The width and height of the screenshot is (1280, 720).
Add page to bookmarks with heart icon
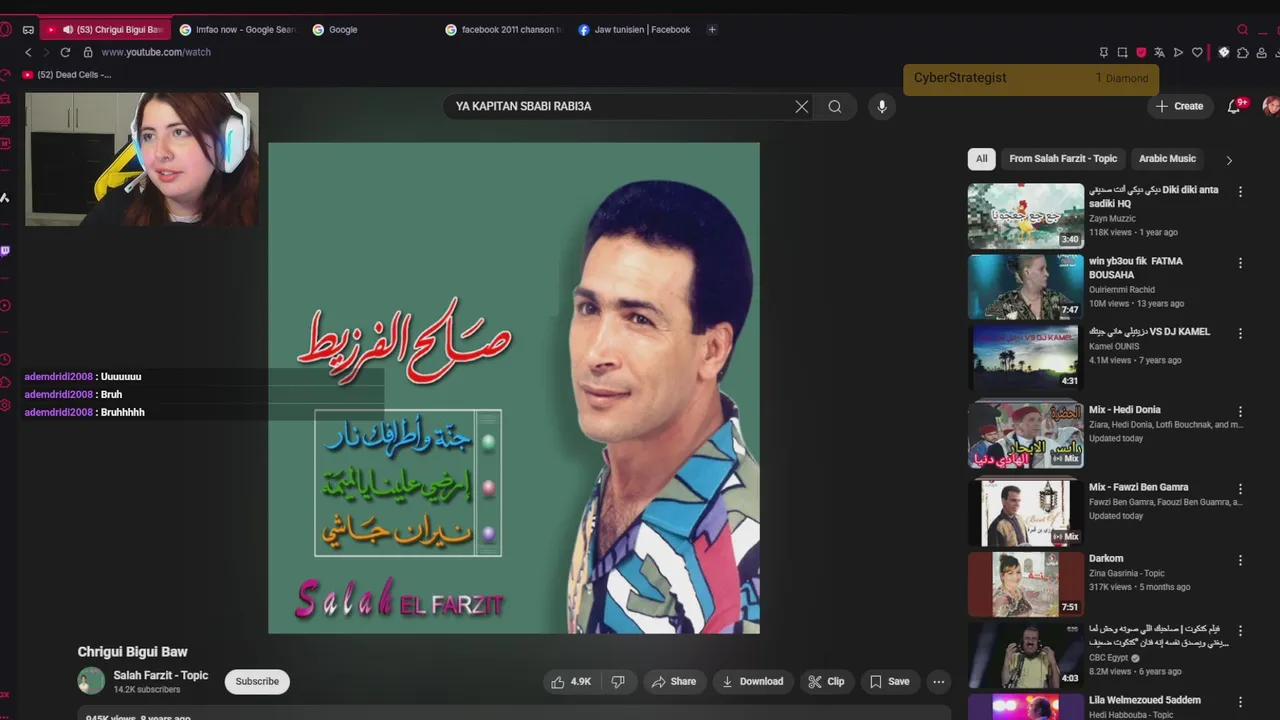[x=1197, y=52]
